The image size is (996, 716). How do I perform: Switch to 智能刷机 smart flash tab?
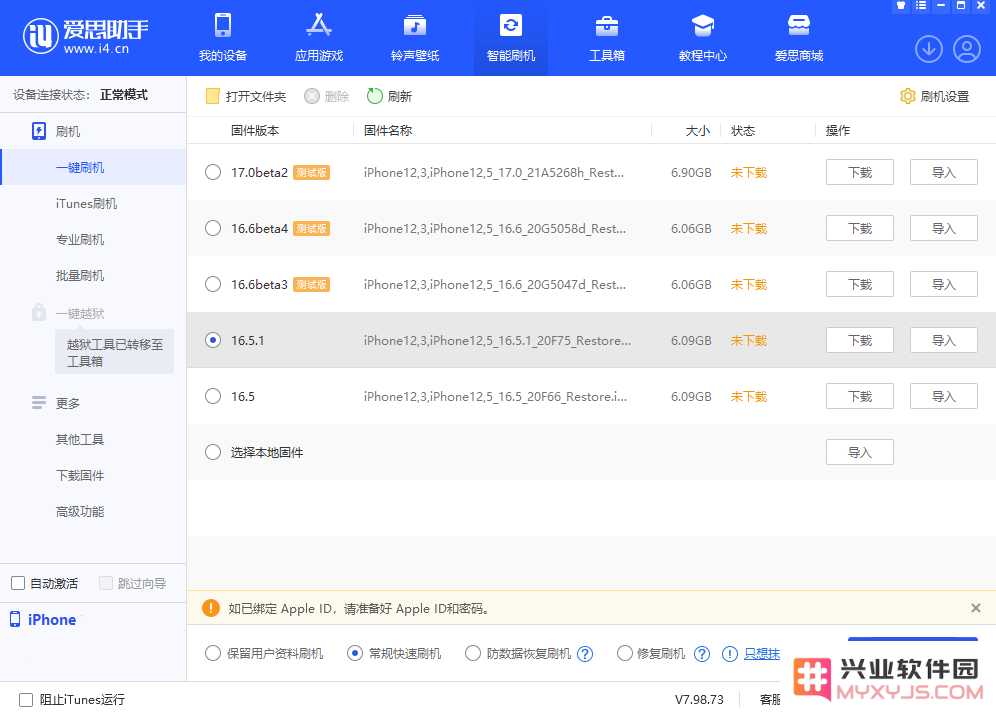point(511,38)
